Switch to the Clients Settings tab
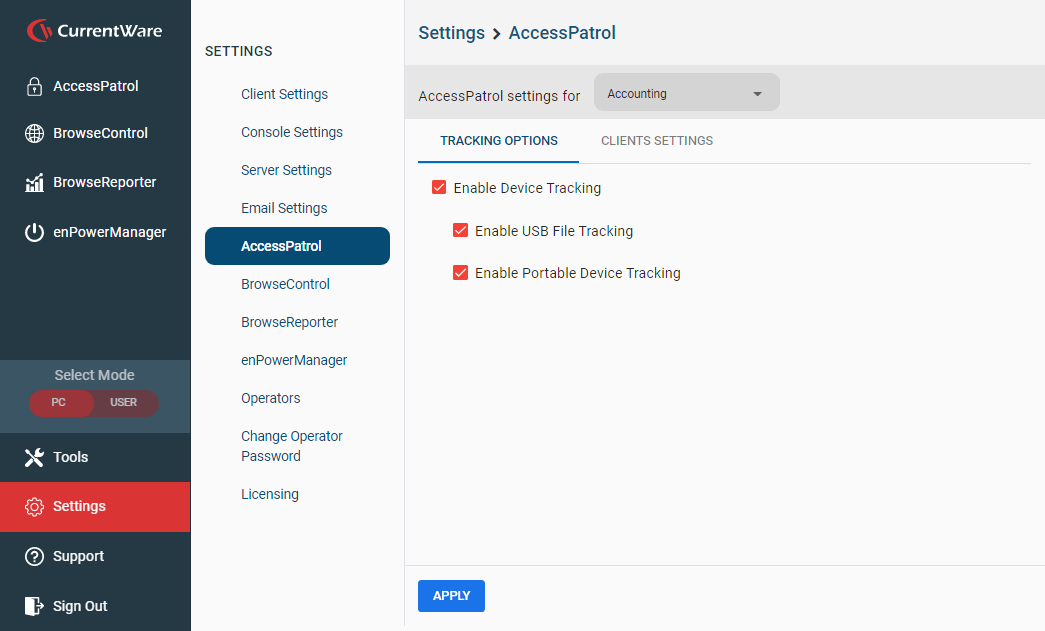The width and height of the screenshot is (1045, 631). click(x=656, y=141)
